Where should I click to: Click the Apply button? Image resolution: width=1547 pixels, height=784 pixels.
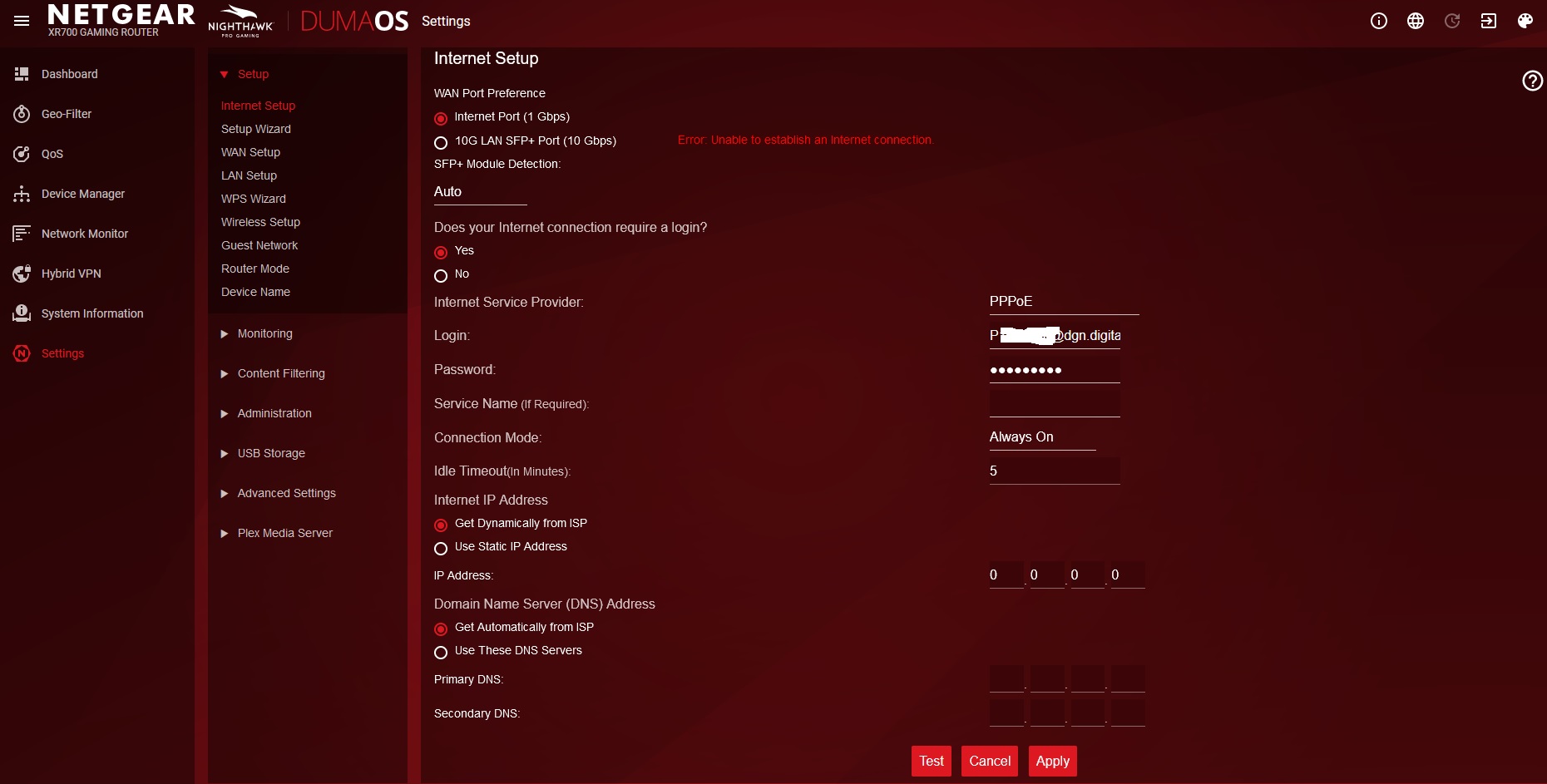click(1053, 761)
